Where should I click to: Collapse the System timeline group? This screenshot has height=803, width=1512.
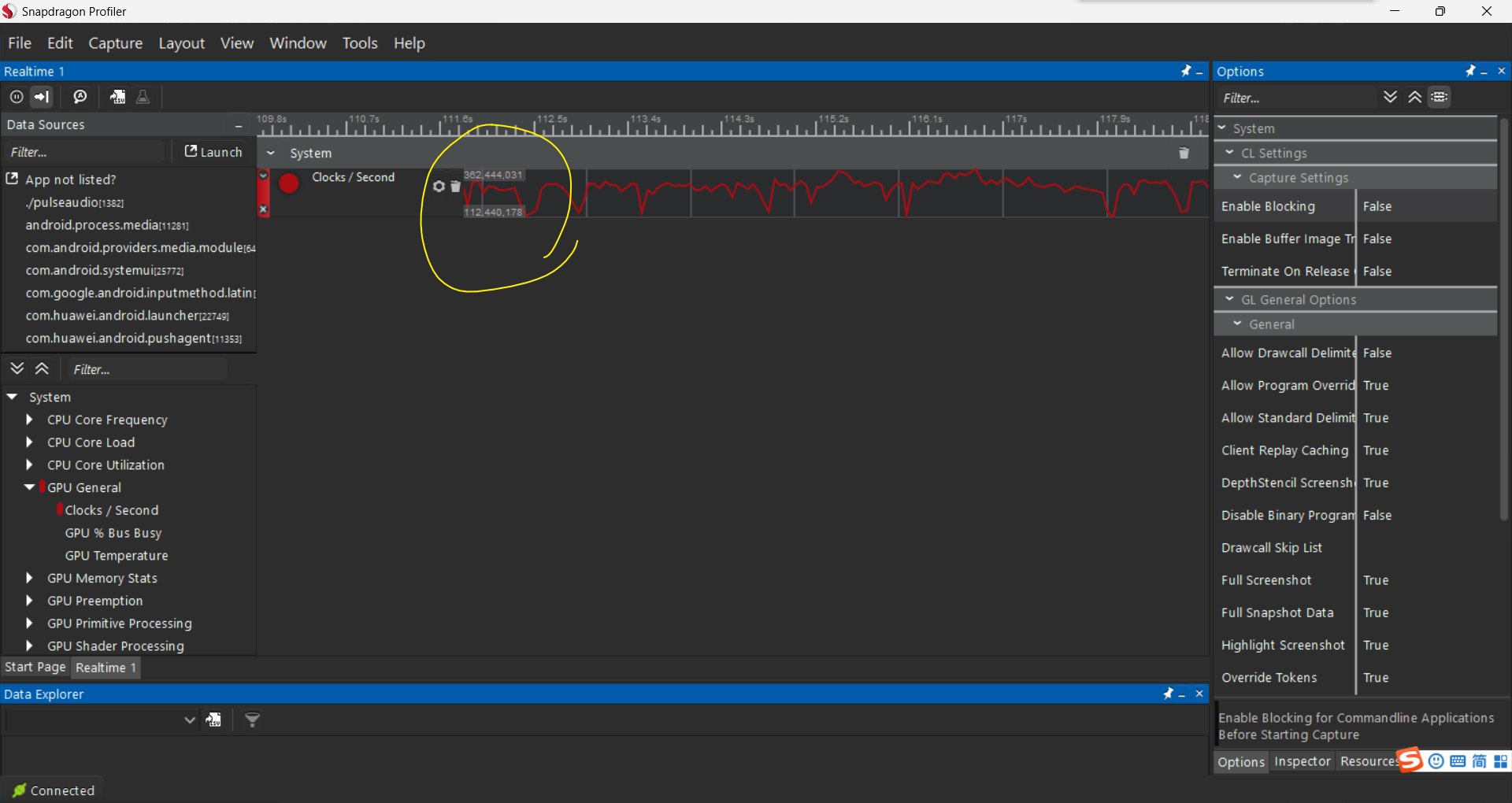271,153
